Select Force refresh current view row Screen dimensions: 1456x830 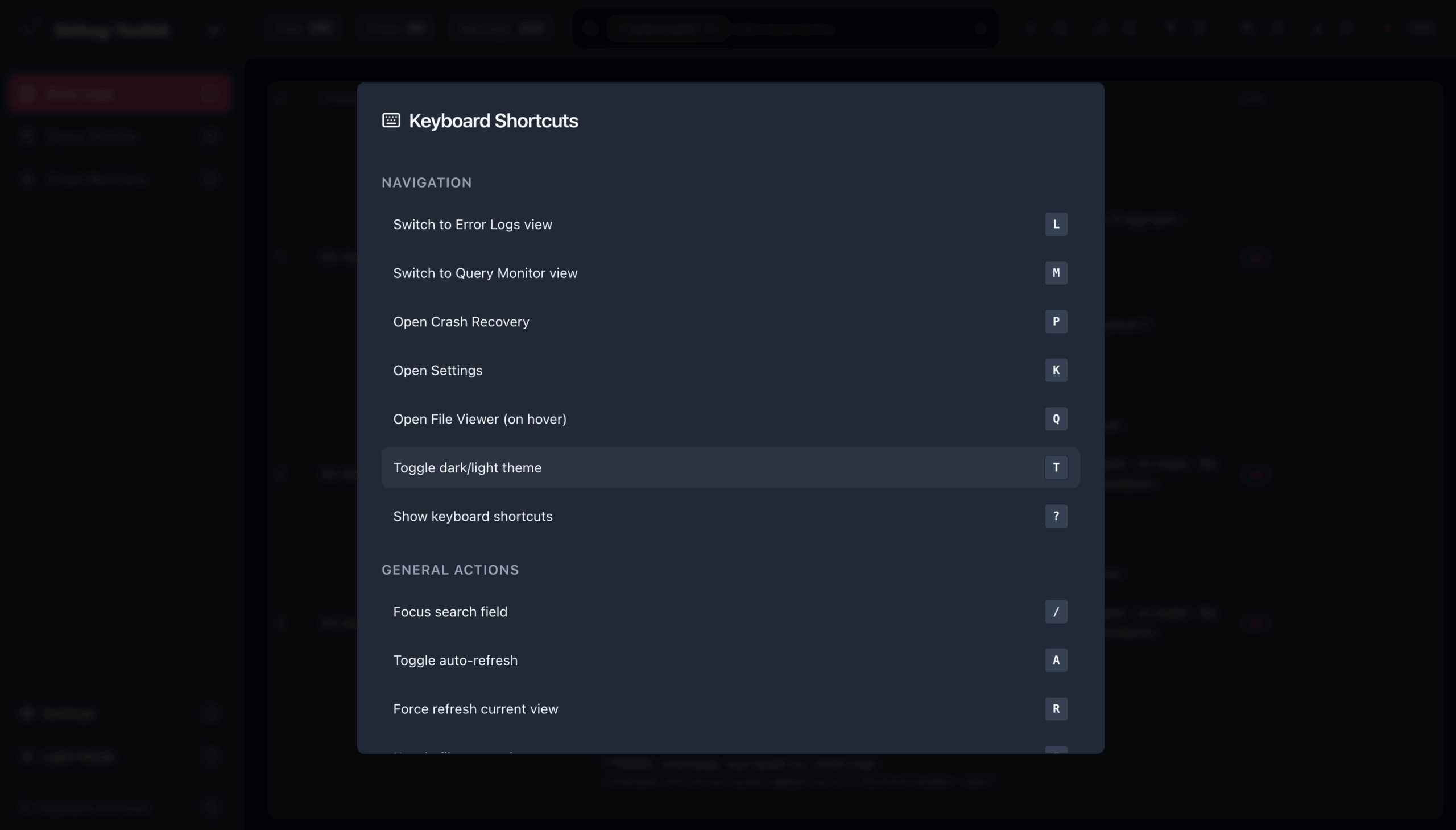tap(475, 709)
